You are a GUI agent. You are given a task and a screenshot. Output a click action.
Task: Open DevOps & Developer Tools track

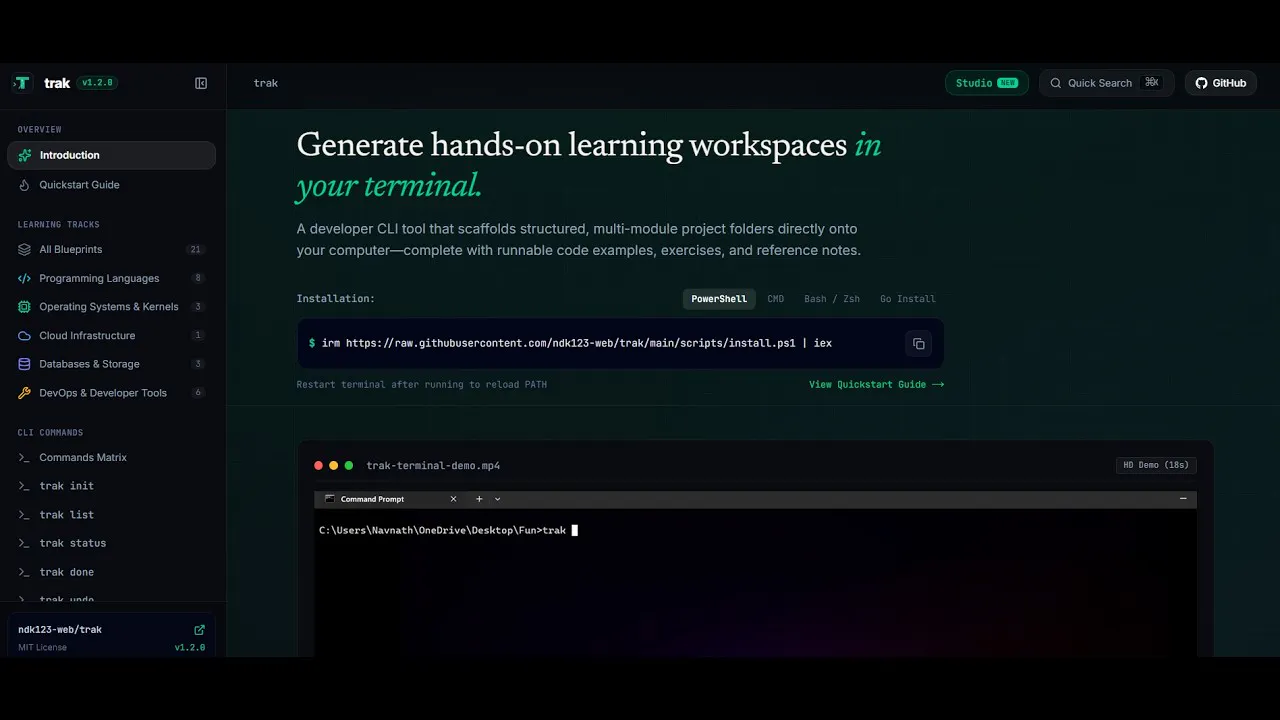(x=111, y=393)
